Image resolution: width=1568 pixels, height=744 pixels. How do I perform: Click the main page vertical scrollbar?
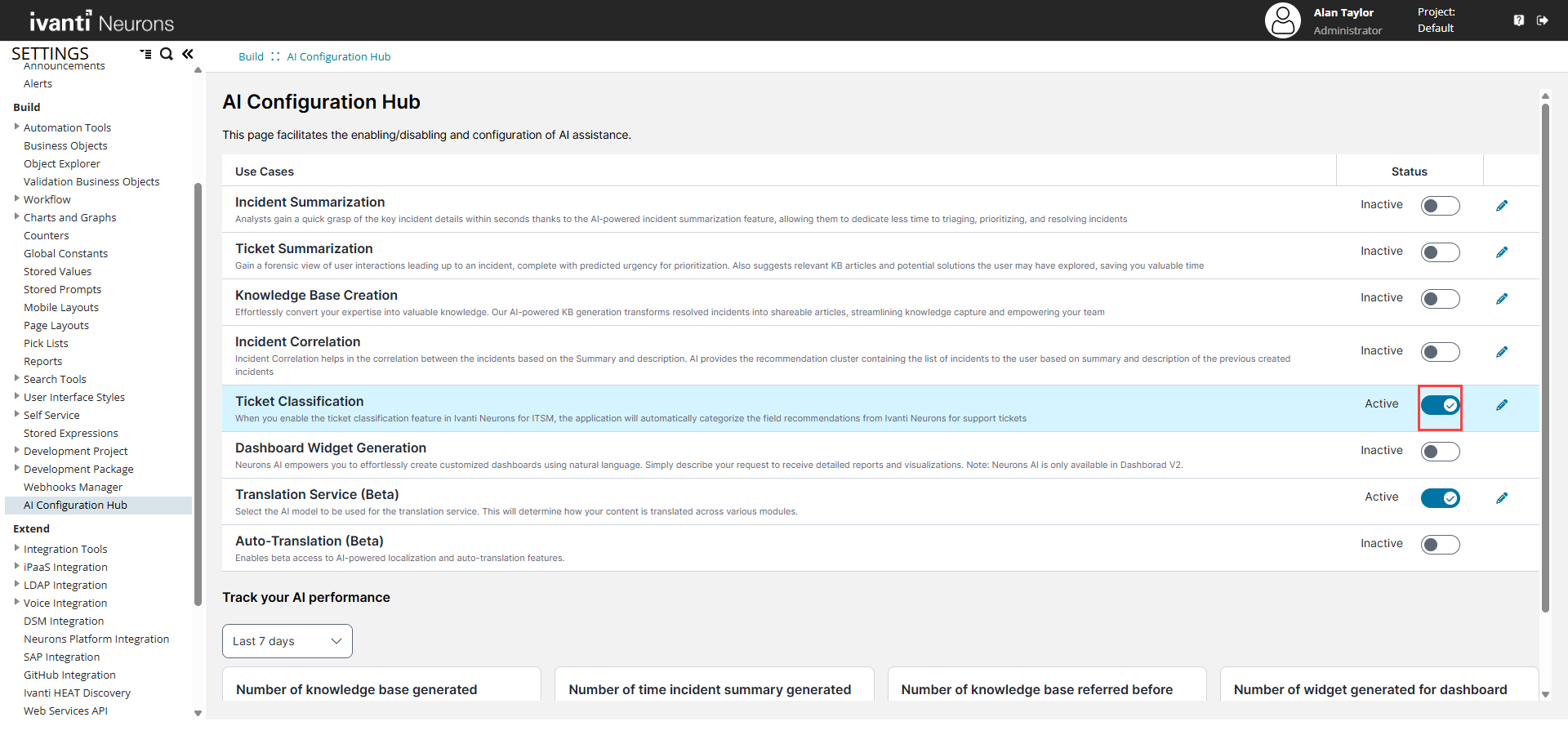1544,359
